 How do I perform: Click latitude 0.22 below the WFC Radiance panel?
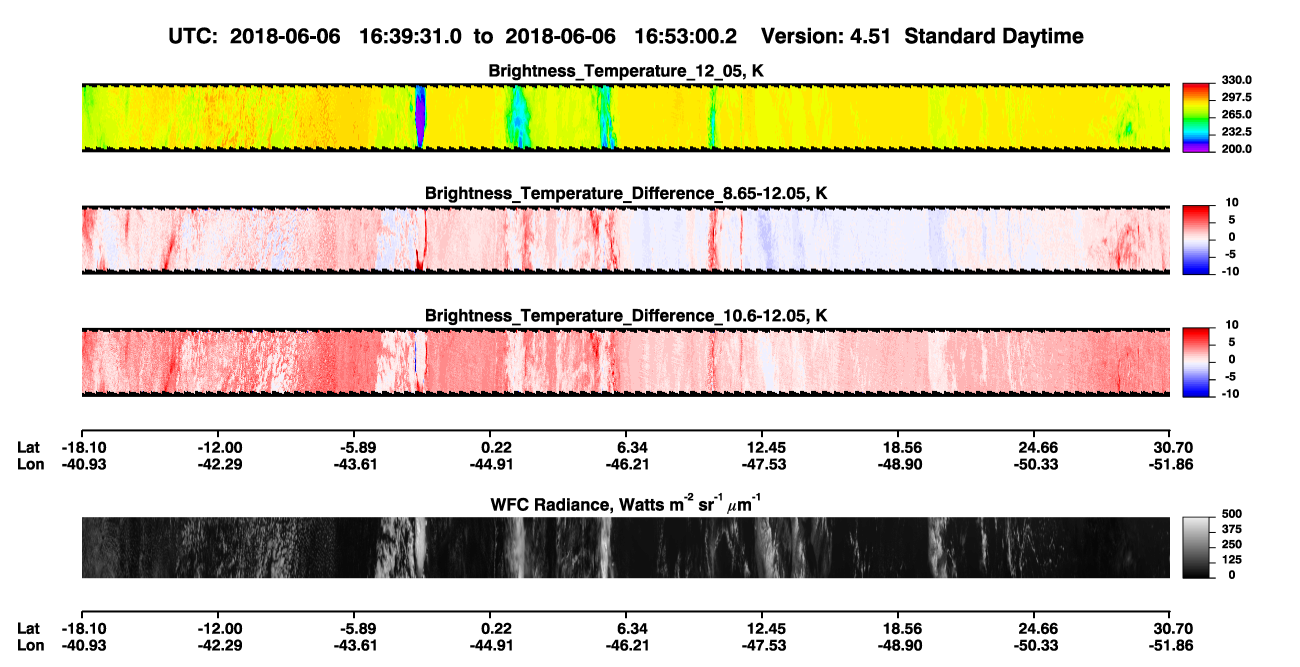point(495,628)
